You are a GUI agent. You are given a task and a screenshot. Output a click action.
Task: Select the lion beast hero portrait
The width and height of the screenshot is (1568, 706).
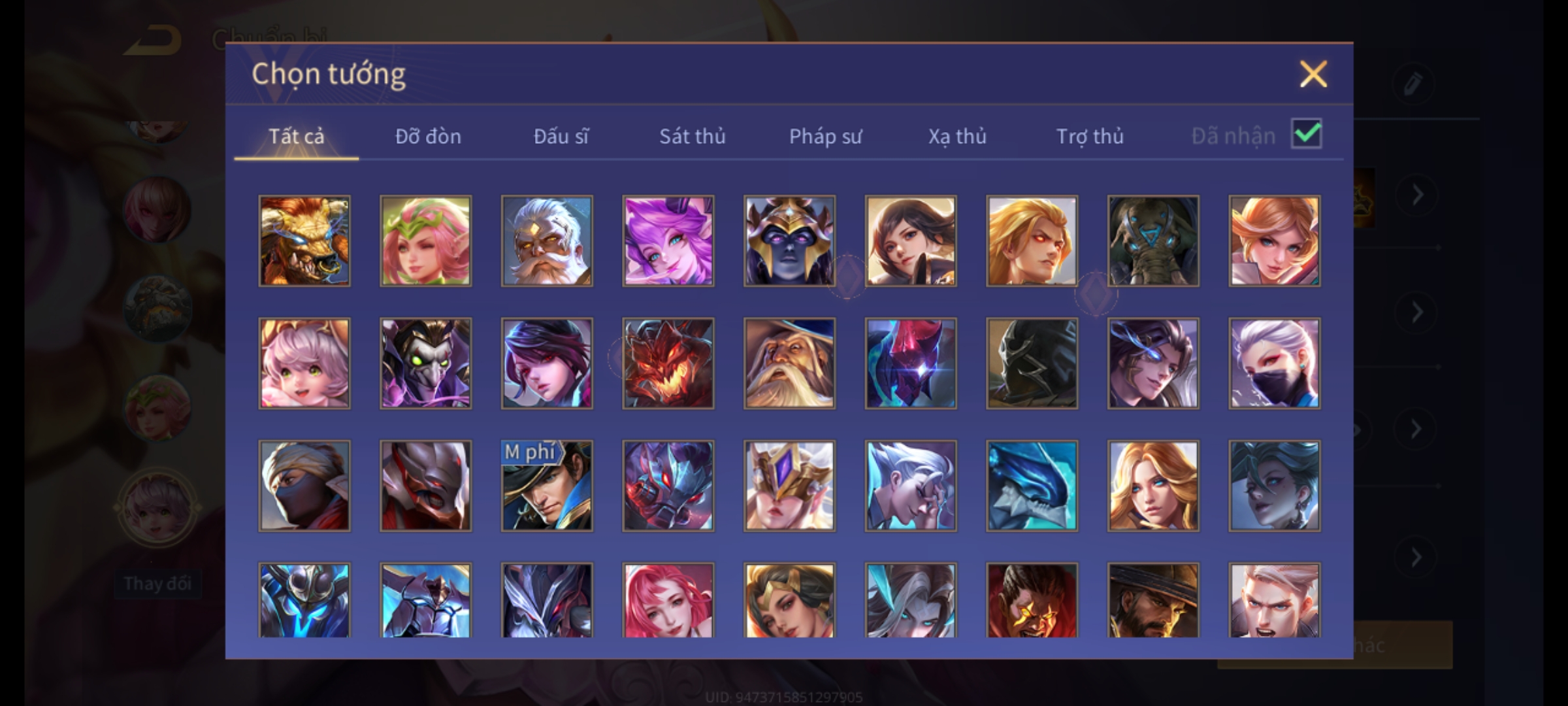coord(304,241)
